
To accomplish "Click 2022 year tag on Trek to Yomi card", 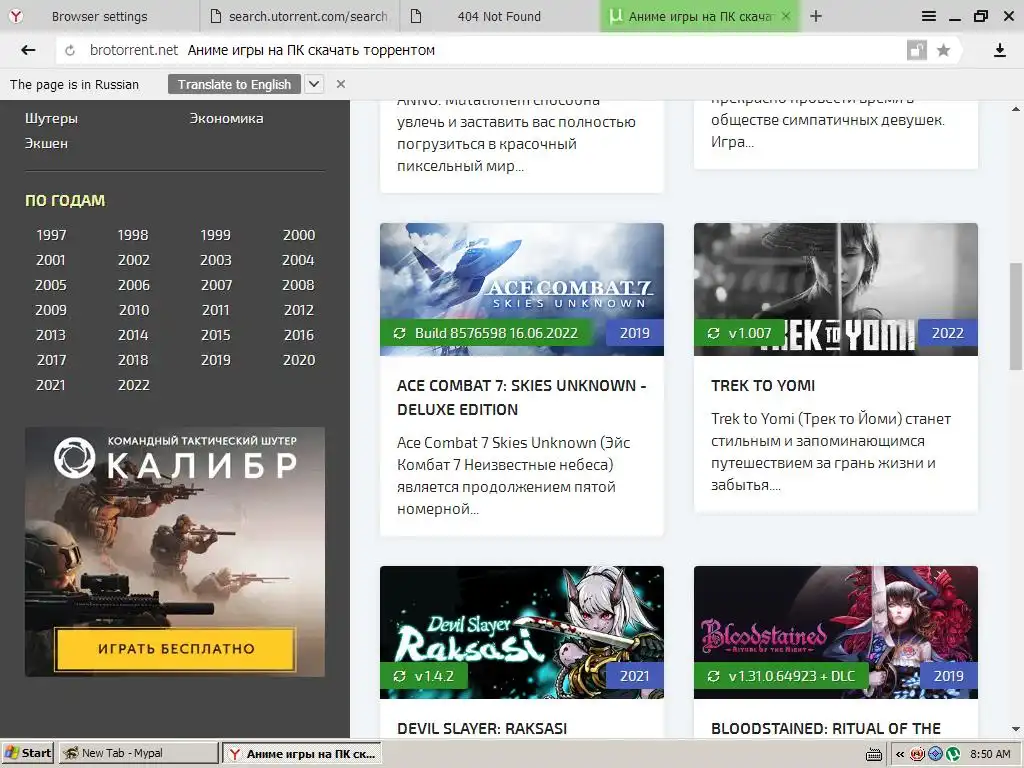I will [948, 333].
